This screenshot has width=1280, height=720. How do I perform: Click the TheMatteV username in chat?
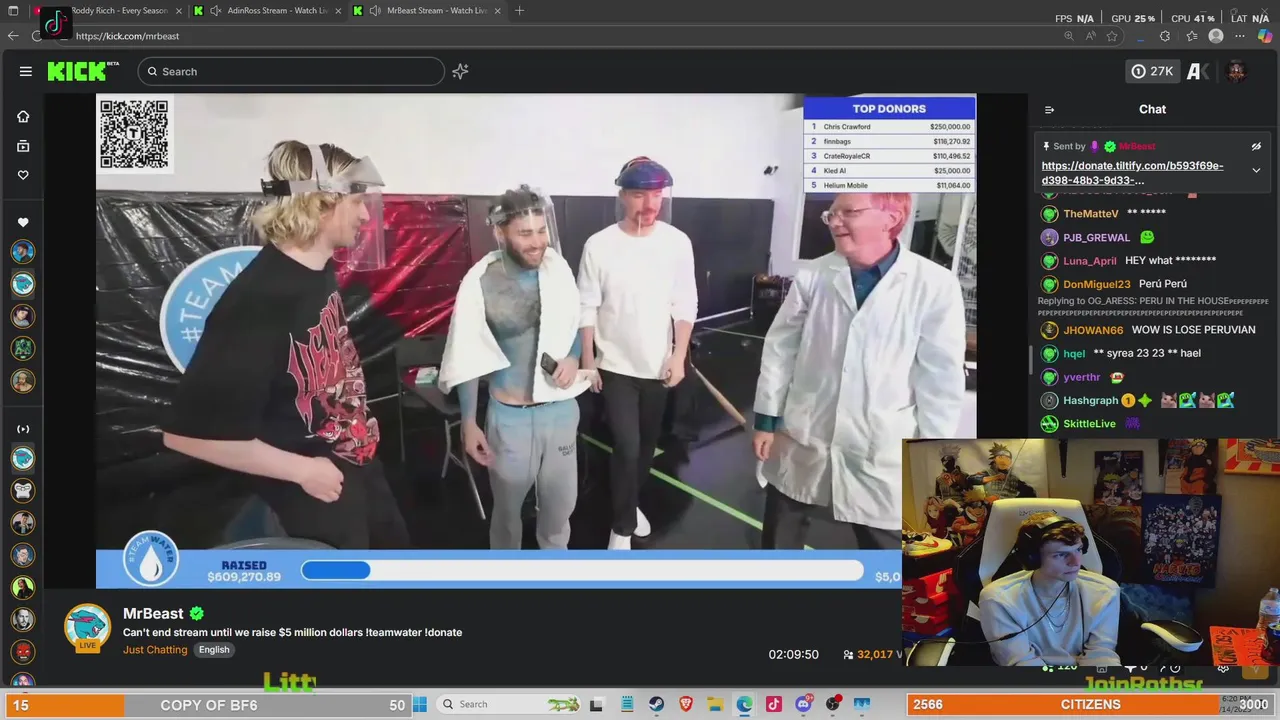click(1091, 214)
